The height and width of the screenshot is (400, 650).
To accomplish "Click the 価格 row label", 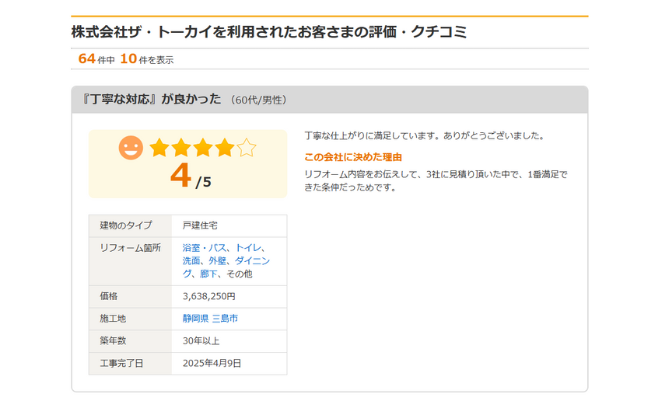I will [x=109, y=296].
